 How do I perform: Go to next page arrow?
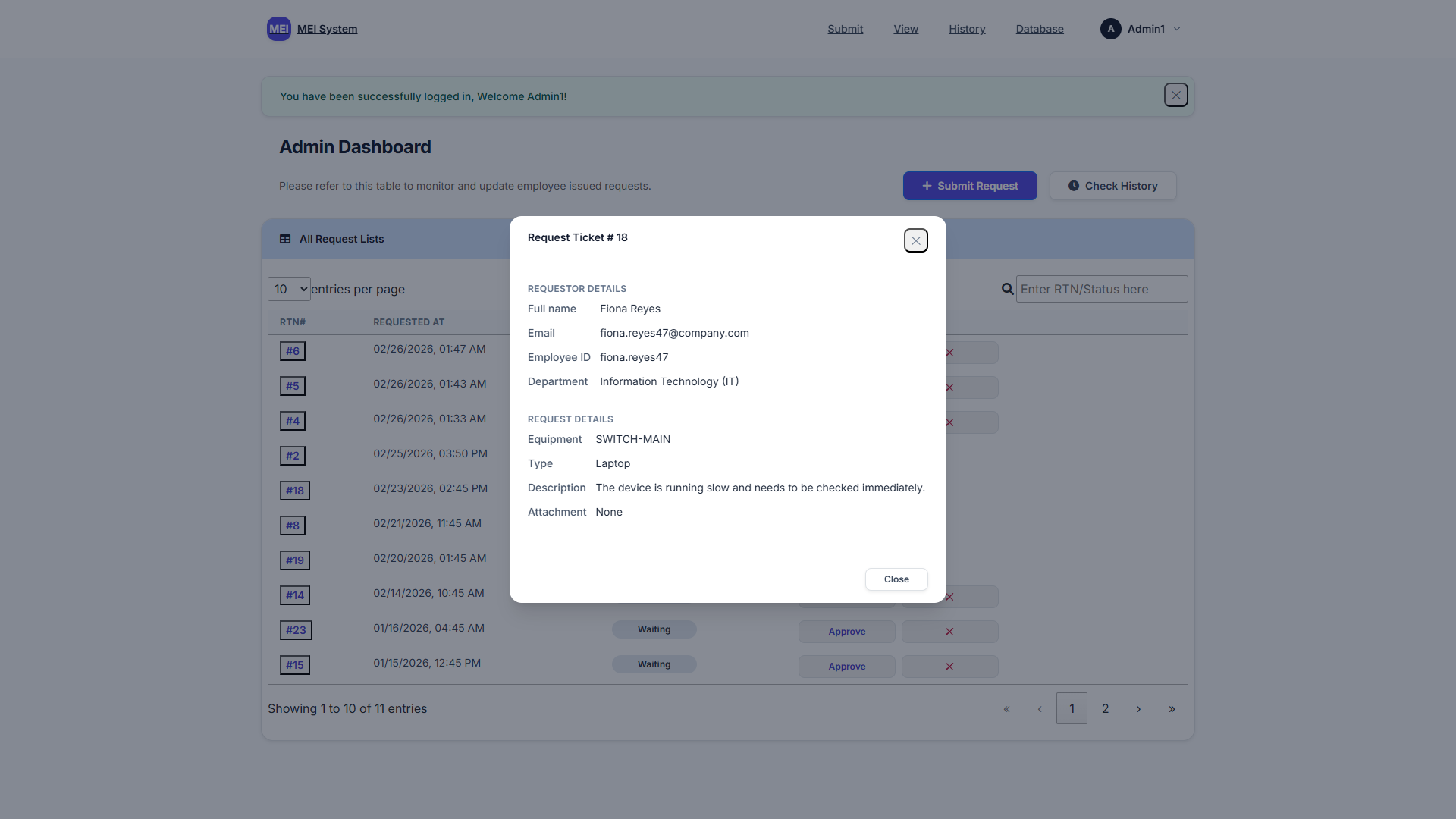1138,709
